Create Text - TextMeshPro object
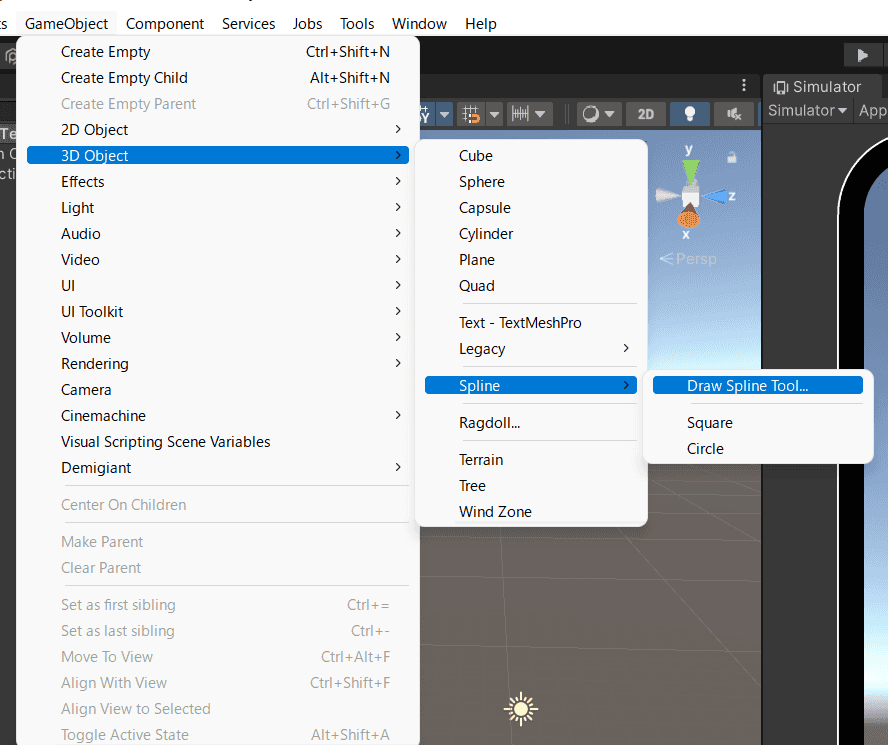The height and width of the screenshot is (745, 888). tap(531, 323)
